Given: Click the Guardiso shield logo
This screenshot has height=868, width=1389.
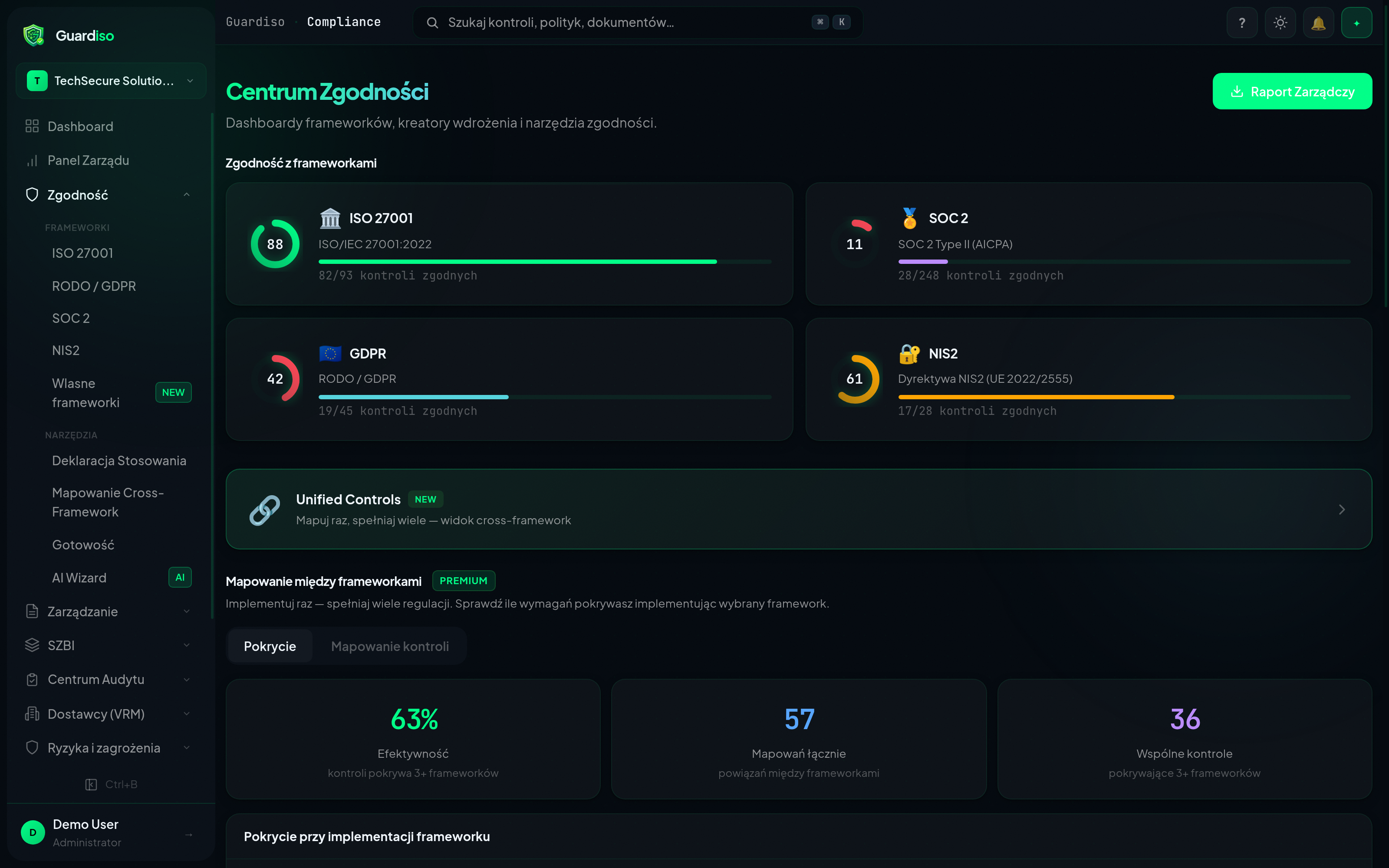Looking at the screenshot, I should (33, 36).
